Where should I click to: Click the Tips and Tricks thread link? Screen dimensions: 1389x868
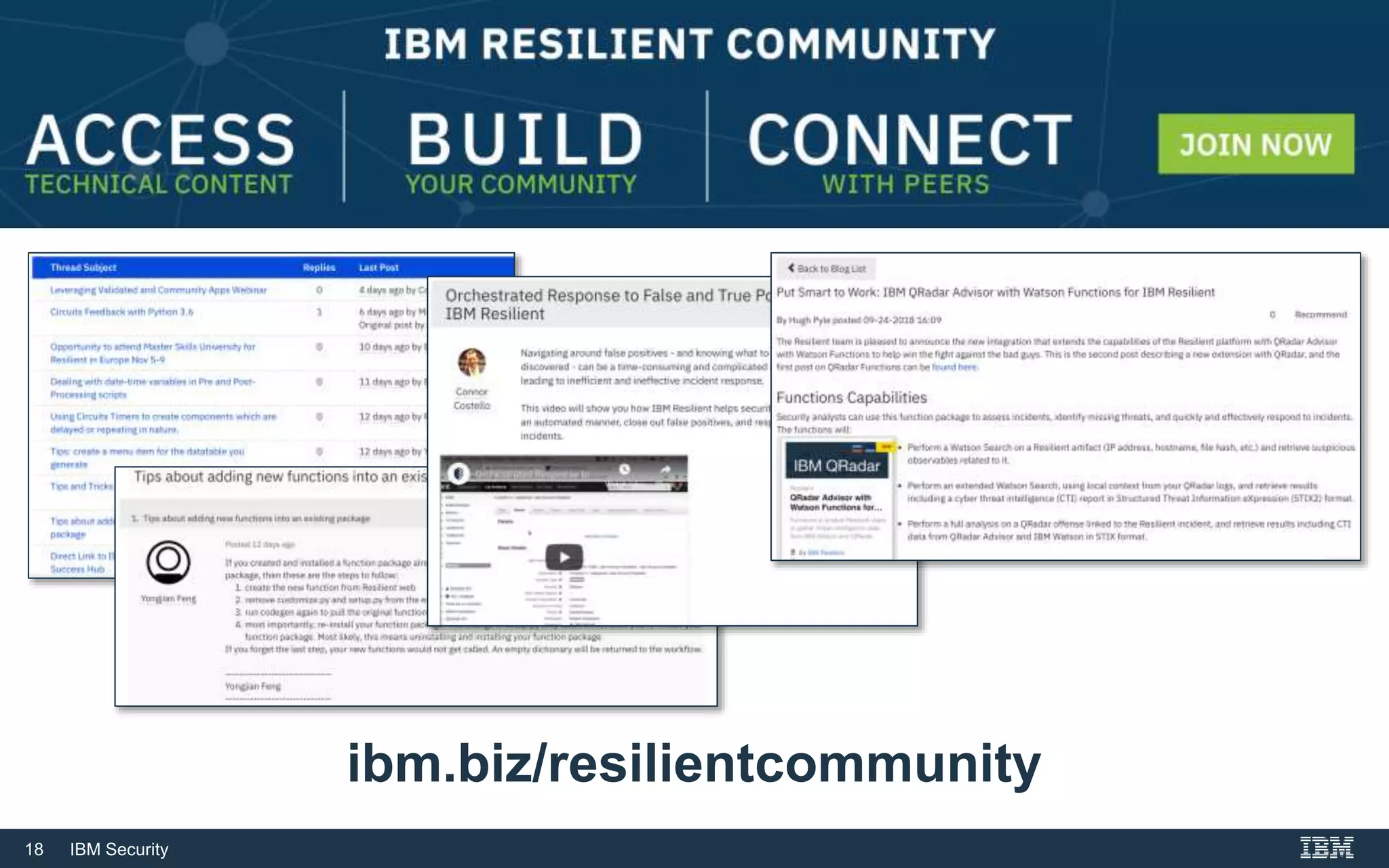[x=81, y=486]
